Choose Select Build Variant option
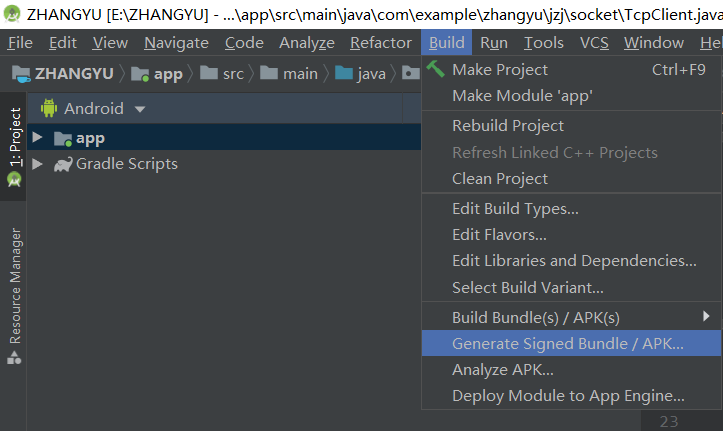This screenshot has width=723, height=431. click(571, 288)
